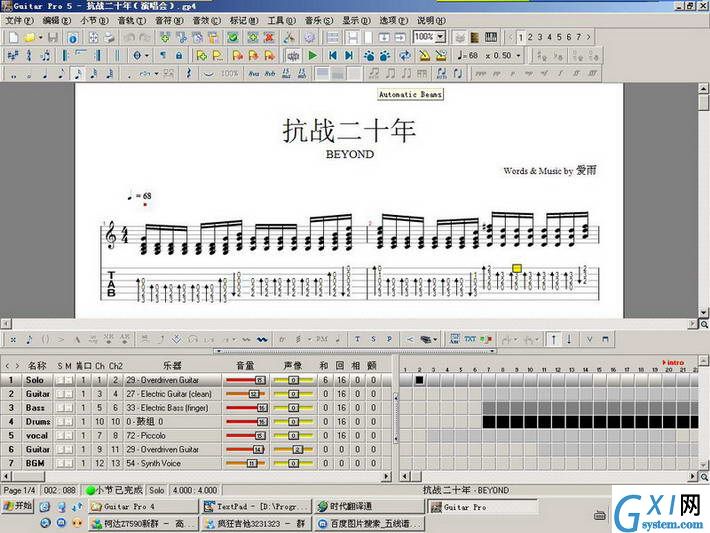
Task: Select the Drums track row
Action: click(x=196, y=422)
